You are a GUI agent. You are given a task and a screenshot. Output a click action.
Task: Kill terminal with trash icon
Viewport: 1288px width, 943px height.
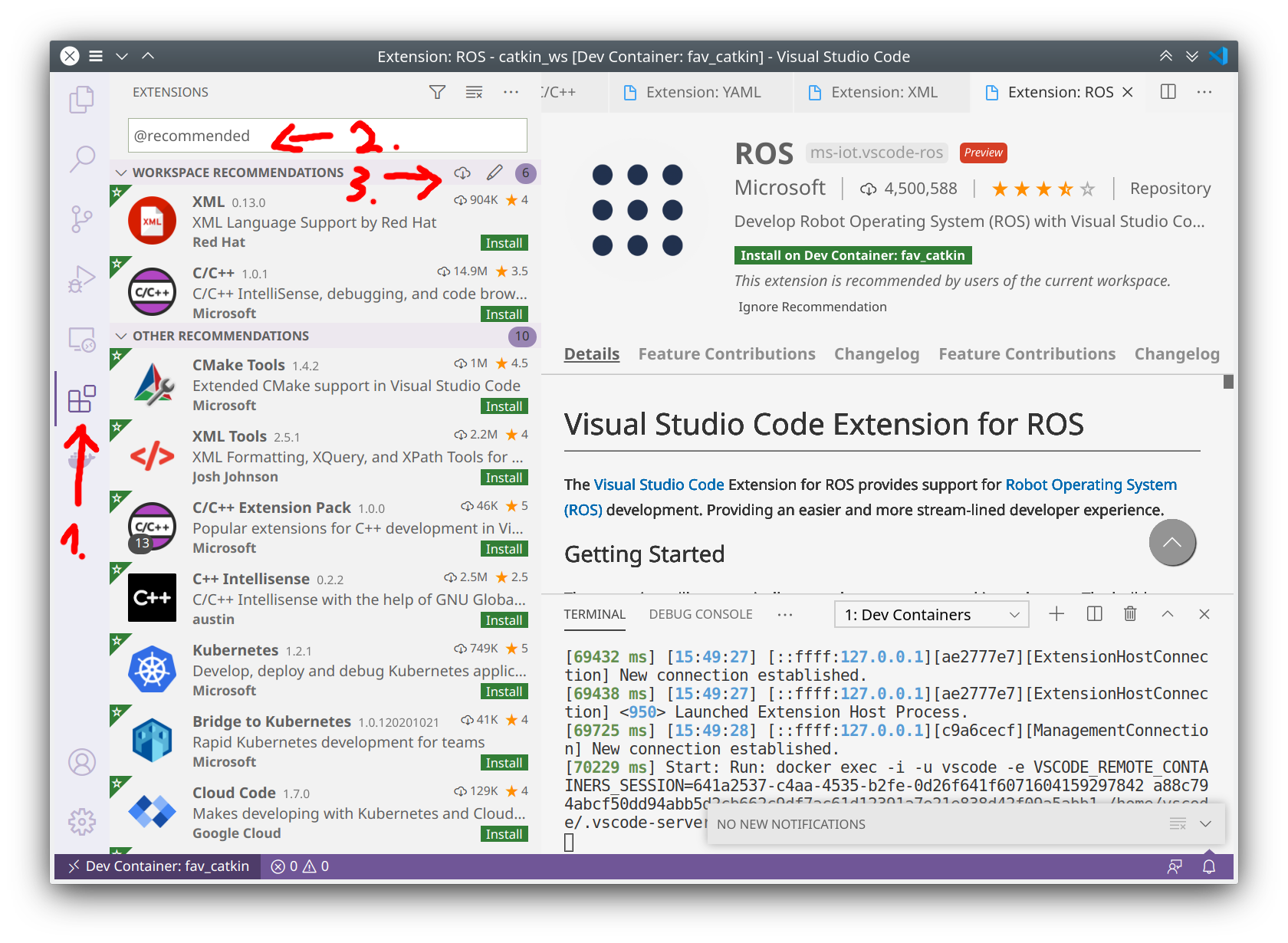pos(1130,613)
